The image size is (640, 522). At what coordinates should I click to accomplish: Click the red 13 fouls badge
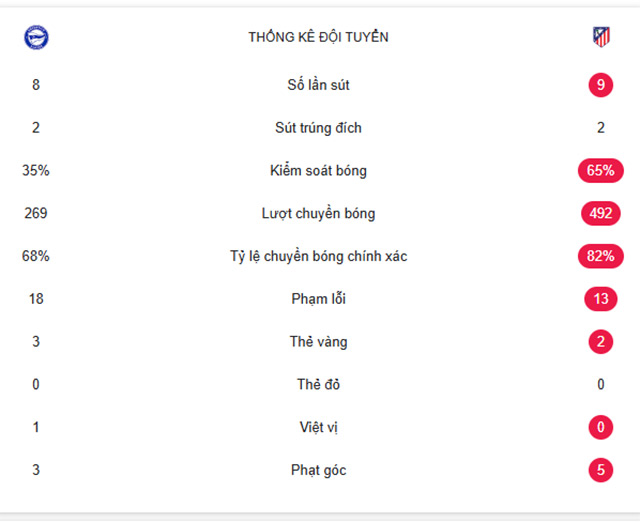[x=600, y=299]
